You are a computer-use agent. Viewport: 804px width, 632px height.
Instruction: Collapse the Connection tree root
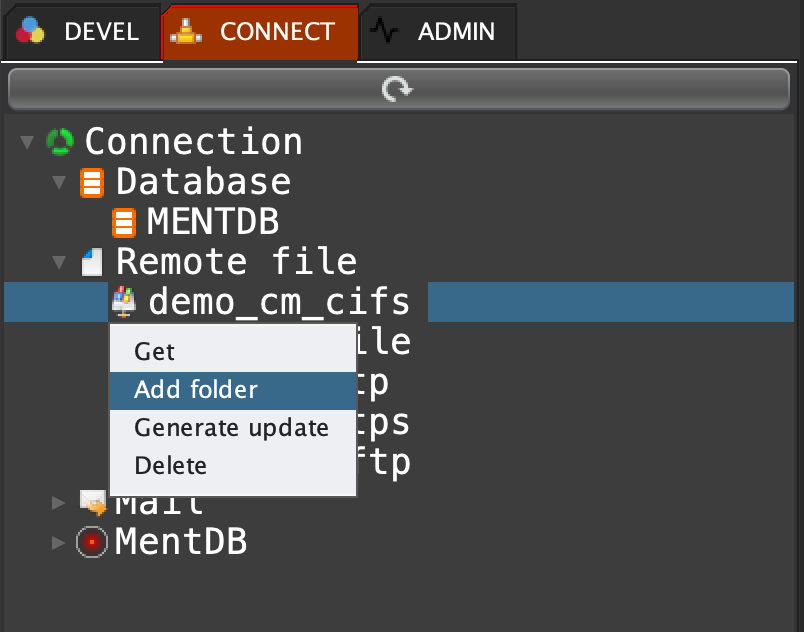click(26, 142)
